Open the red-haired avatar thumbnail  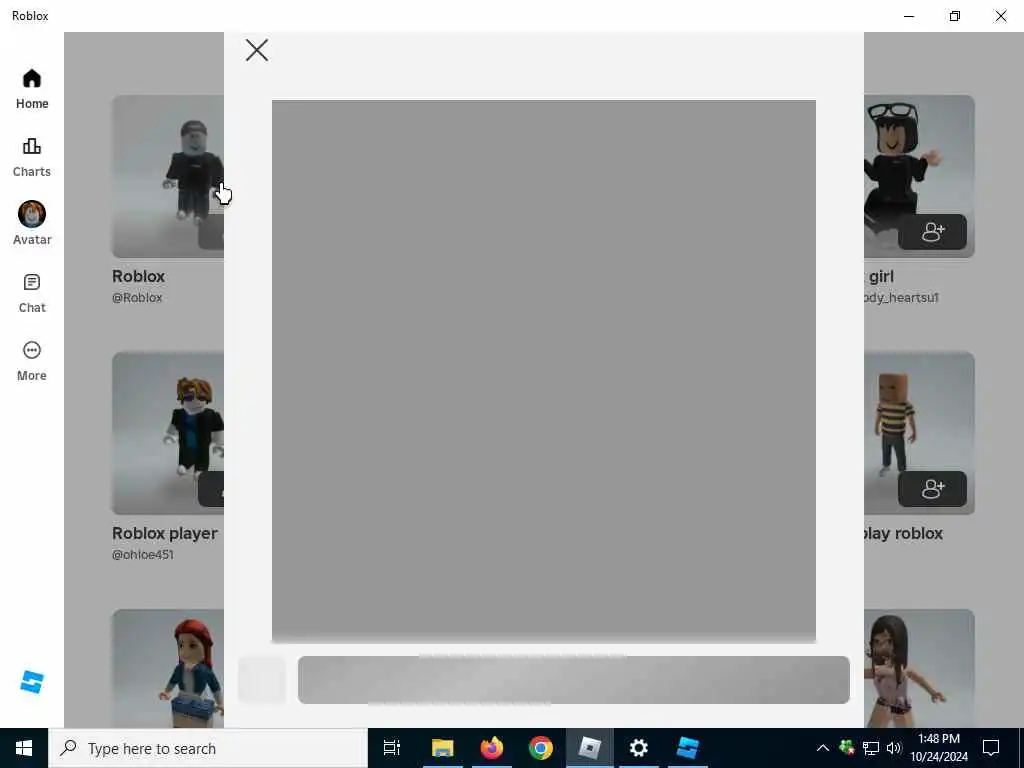168,668
